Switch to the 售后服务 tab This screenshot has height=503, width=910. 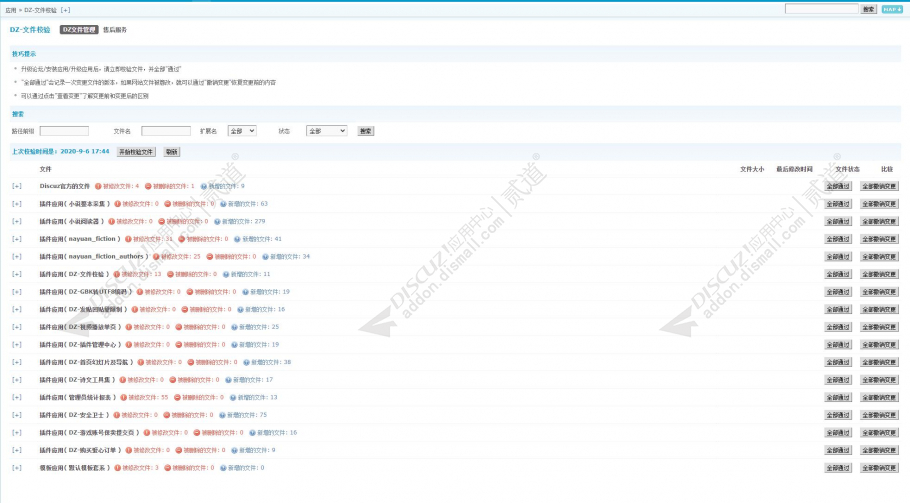pyautogui.click(x=115, y=30)
